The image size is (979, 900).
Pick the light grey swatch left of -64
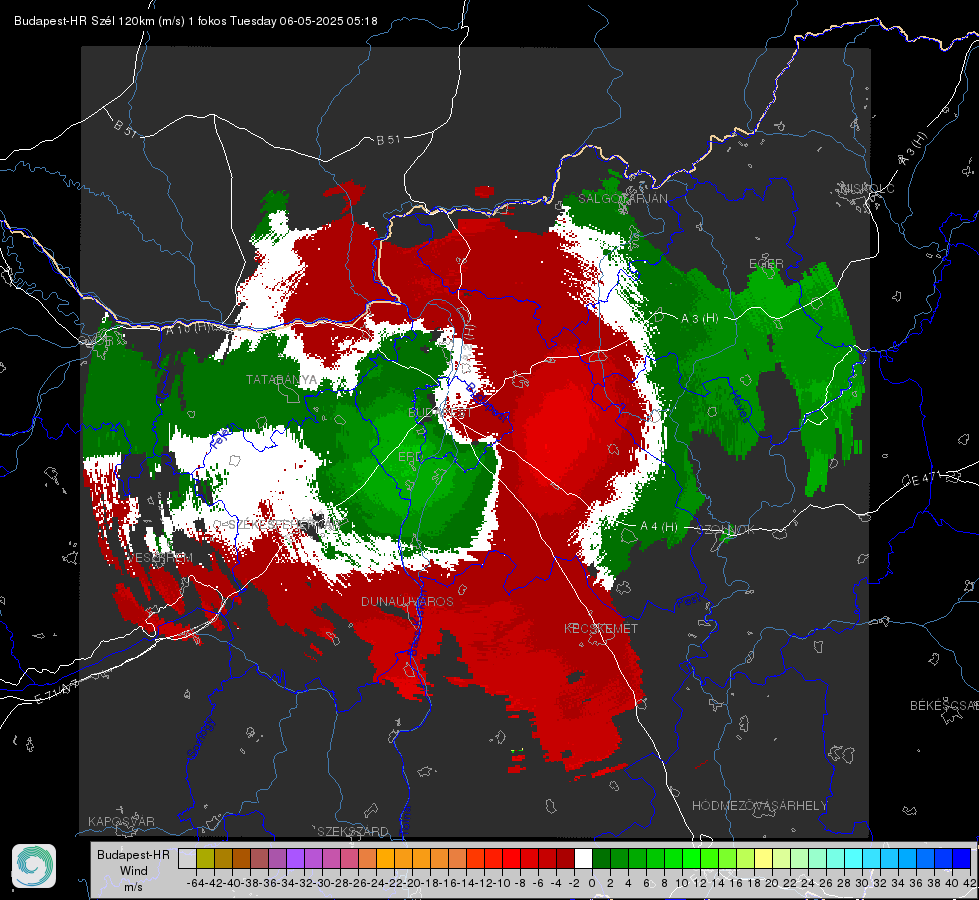point(187,858)
